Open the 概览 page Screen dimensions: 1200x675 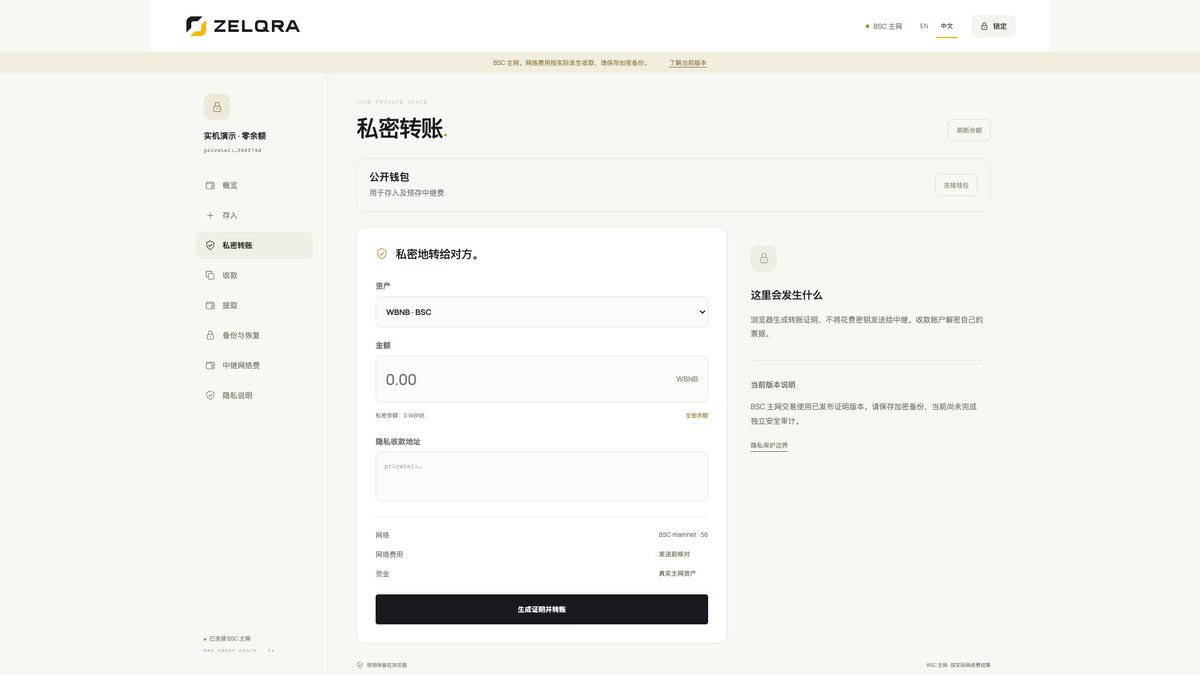coord(254,185)
